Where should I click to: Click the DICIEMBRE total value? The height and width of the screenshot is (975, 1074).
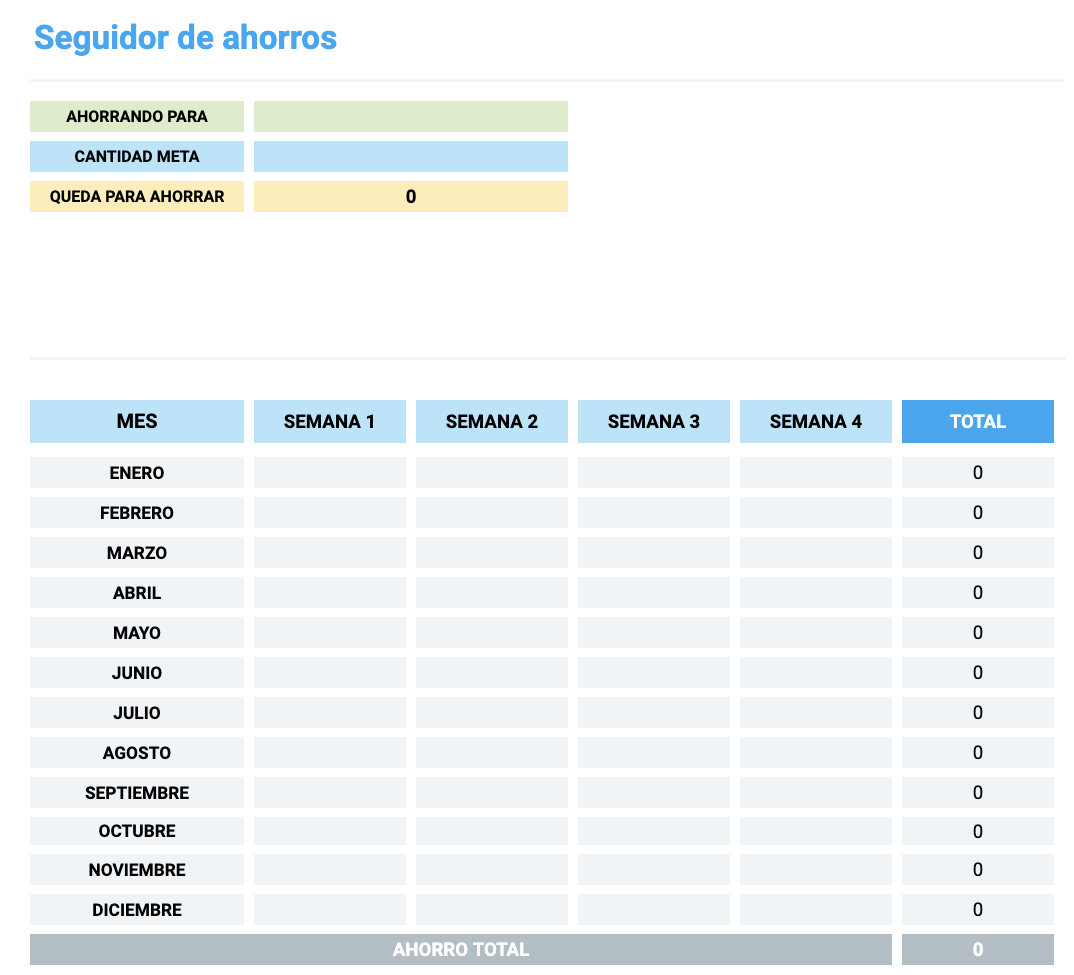point(977,910)
